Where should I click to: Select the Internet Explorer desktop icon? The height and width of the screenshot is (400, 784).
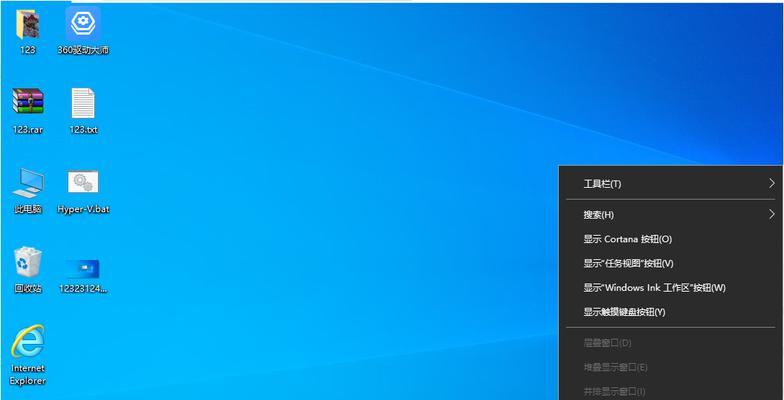tap(28, 341)
